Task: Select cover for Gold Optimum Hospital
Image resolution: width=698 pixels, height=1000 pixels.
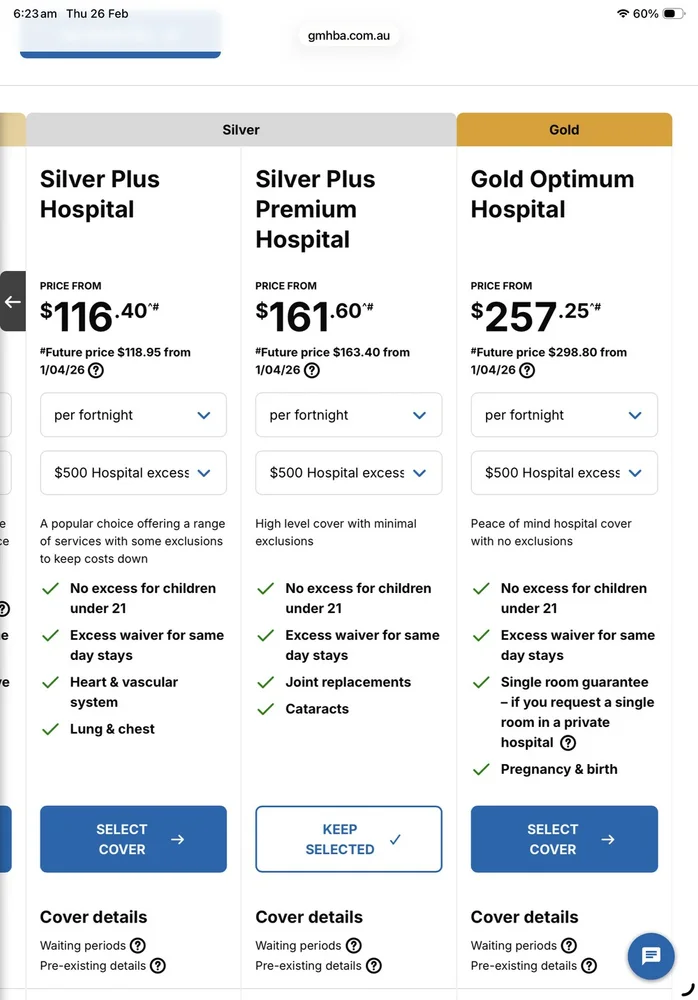Action: coord(564,839)
